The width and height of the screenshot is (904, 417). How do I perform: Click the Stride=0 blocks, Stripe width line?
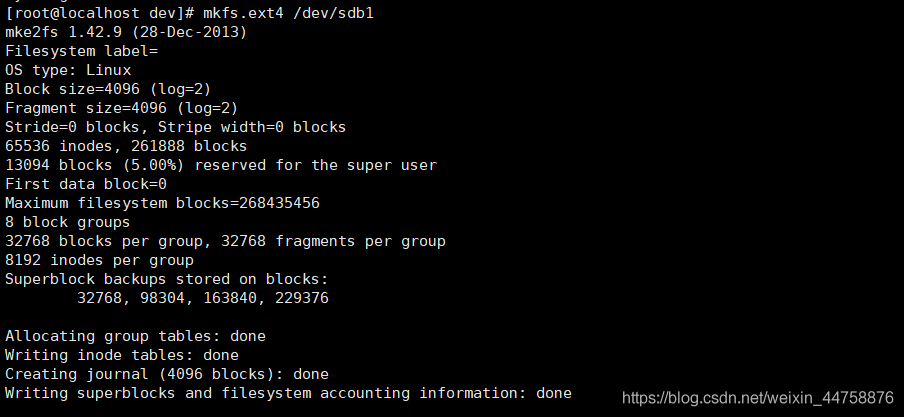point(175,127)
